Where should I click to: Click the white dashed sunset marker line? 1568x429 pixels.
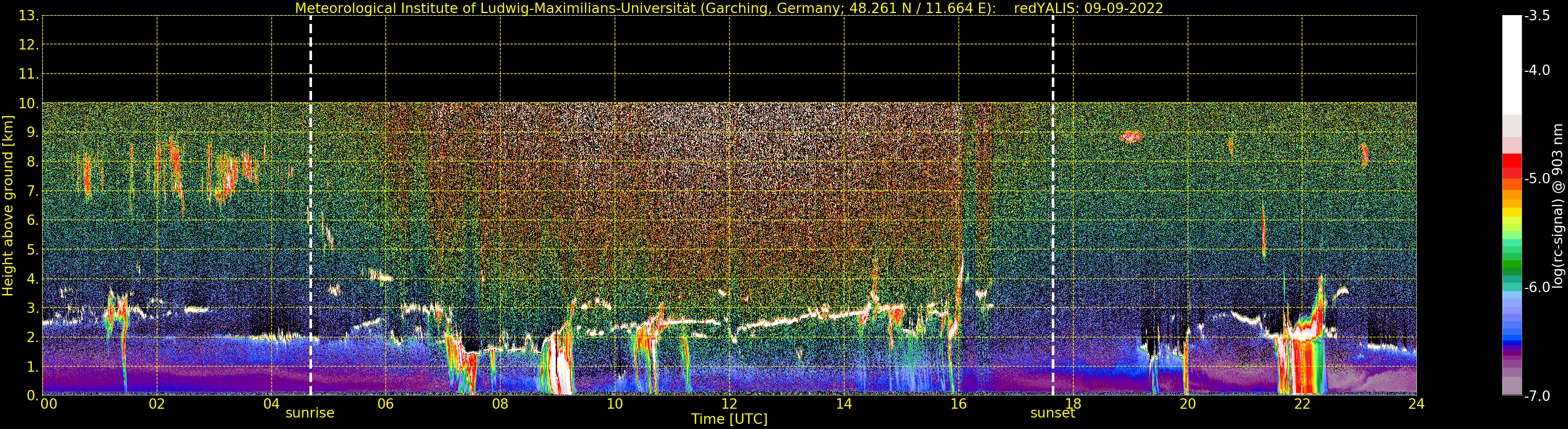click(x=1052, y=206)
